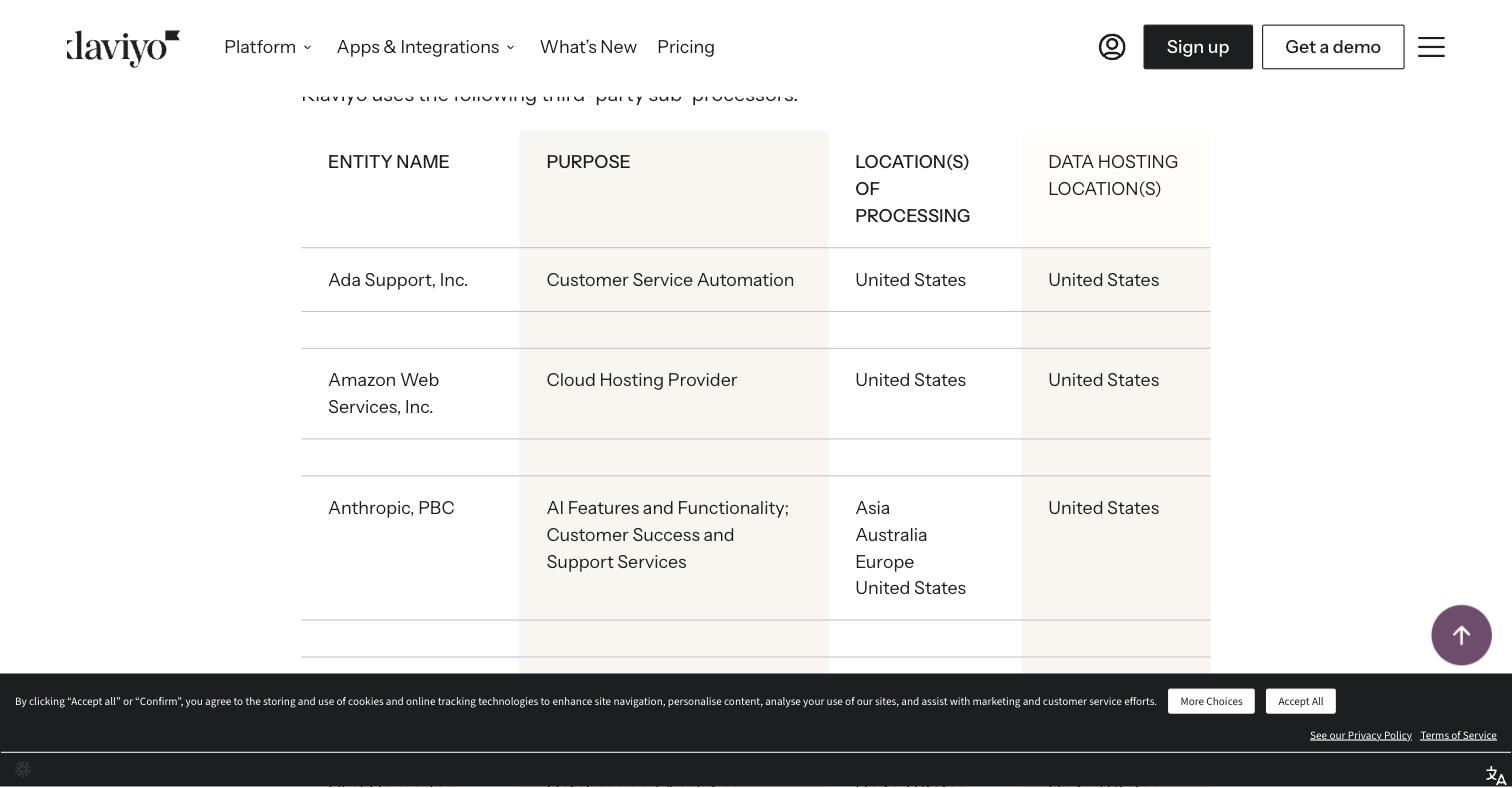Choose More Choices in cookie banner
1512x788 pixels.
point(1211,701)
